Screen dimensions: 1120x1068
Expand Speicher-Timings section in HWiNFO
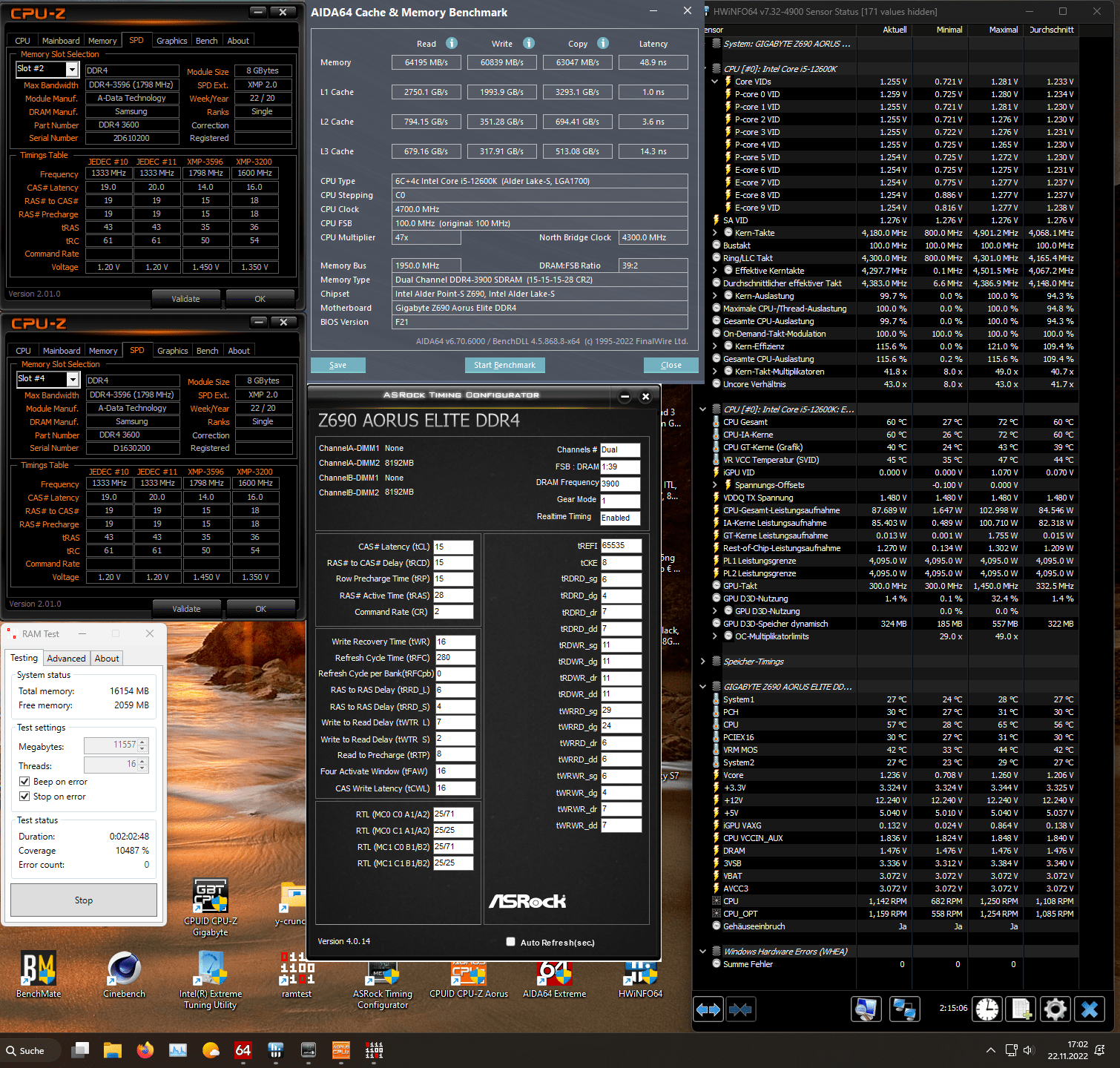click(x=703, y=662)
